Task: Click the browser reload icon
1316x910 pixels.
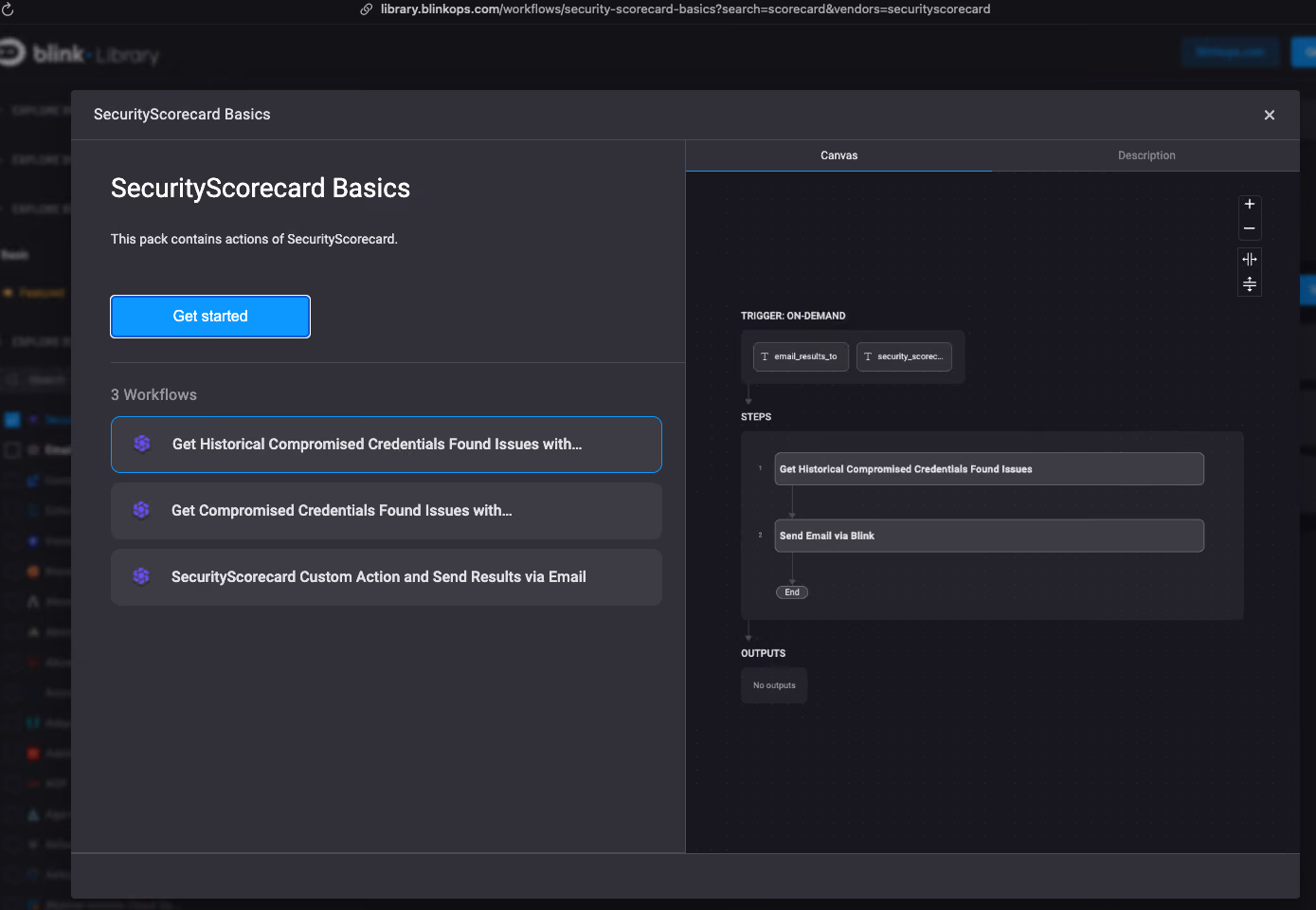Action: coord(8,9)
